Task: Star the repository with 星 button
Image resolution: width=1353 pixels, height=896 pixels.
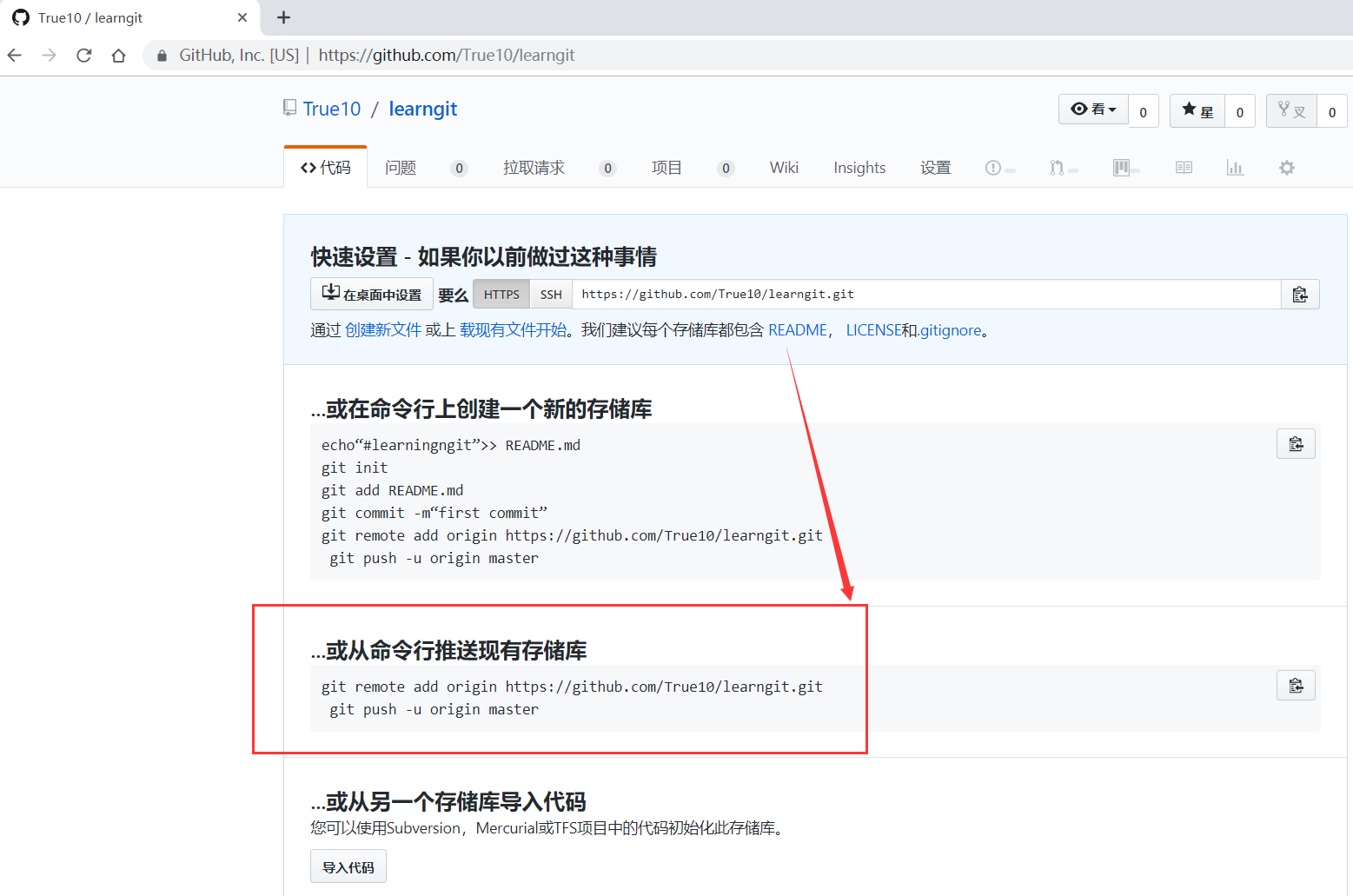Action: 1197,111
